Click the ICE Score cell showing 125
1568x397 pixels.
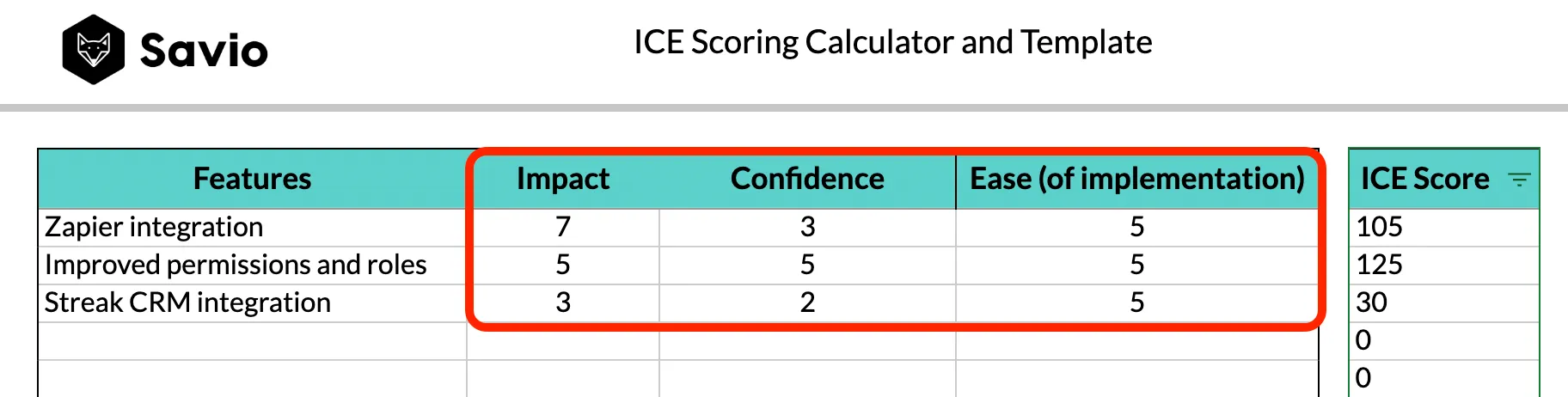click(1380, 265)
